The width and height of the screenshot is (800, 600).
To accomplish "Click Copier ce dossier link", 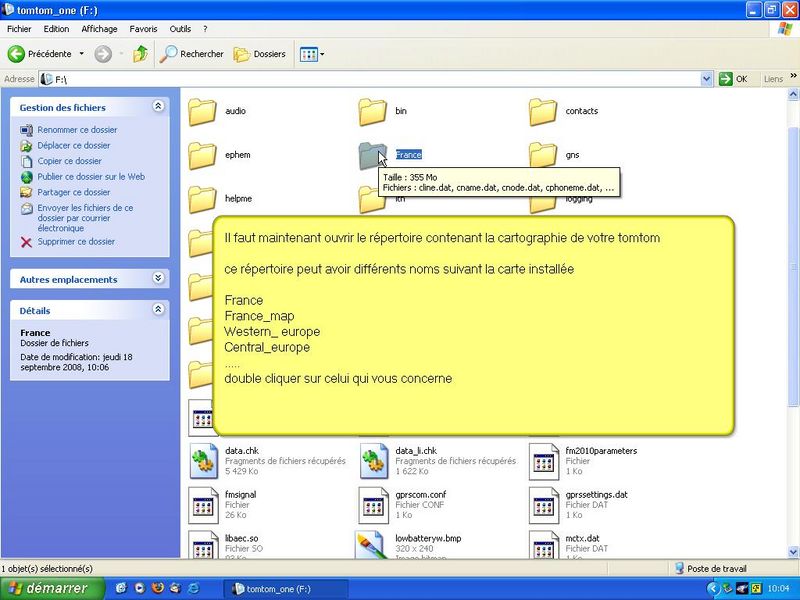I will [x=69, y=161].
